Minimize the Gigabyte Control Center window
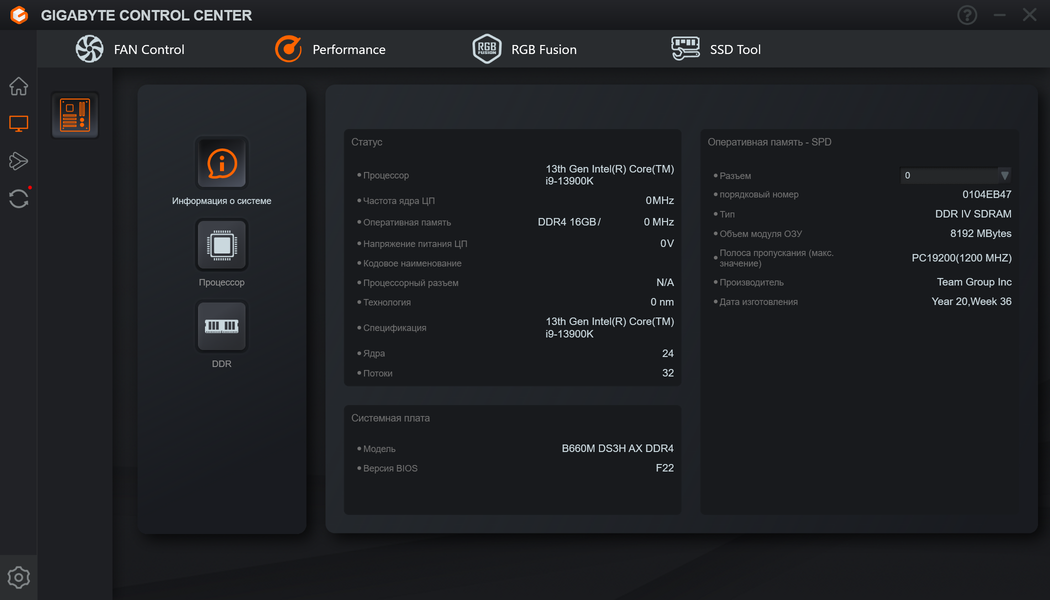The height and width of the screenshot is (600, 1050). tap(1000, 15)
